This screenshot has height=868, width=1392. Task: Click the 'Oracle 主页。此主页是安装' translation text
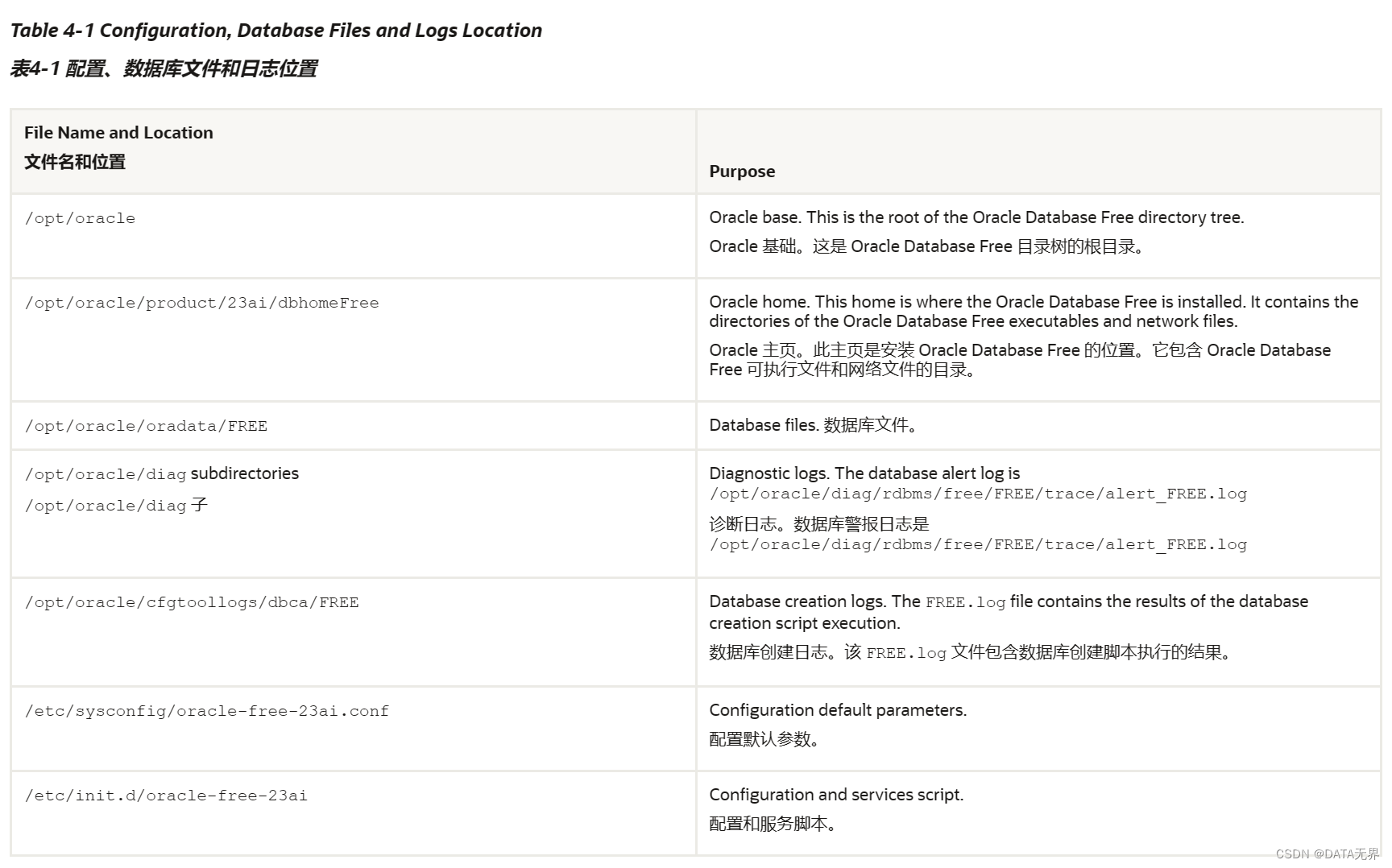[x=1020, y=360]
